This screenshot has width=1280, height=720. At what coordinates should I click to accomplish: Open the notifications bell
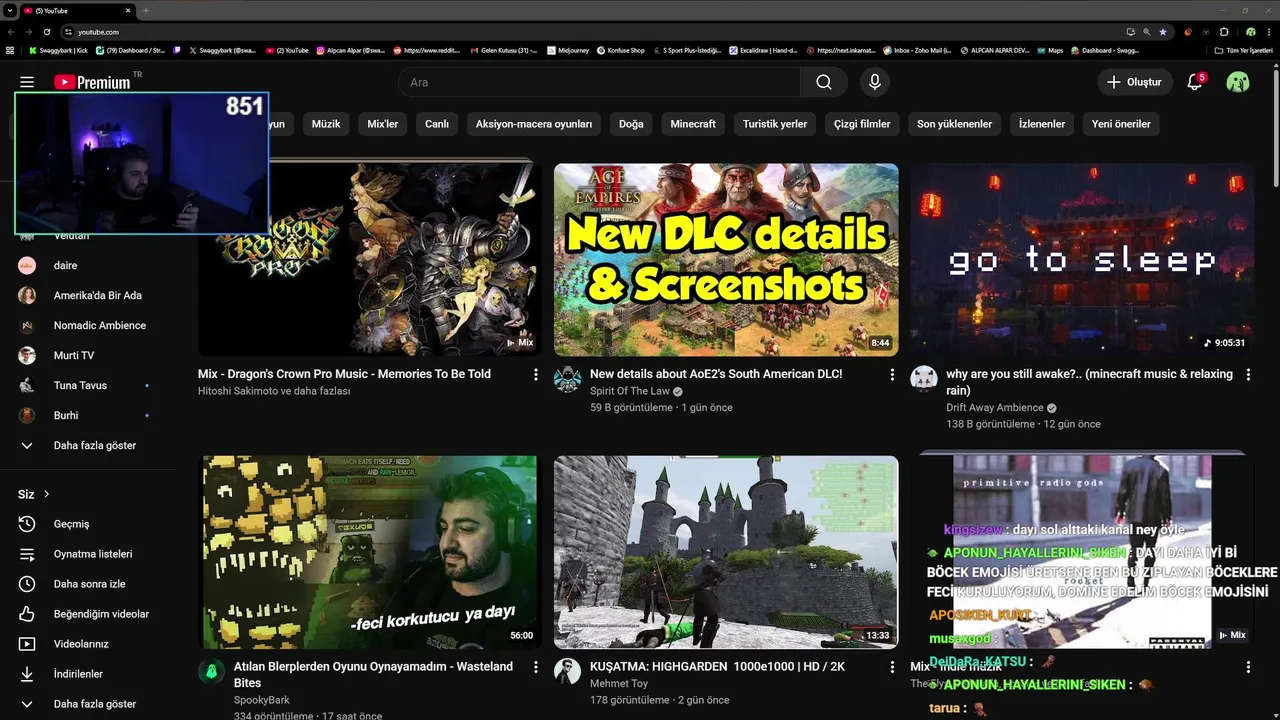click(x=1194, y=82)
